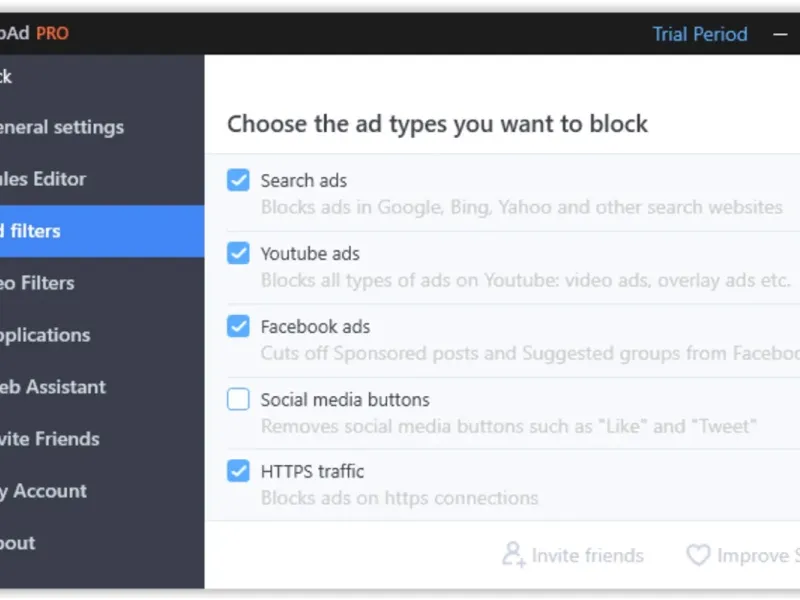Image resolution: width=800 pixels, height=600 pixels.
Task: Open My Account section
Action: [43, 491]
